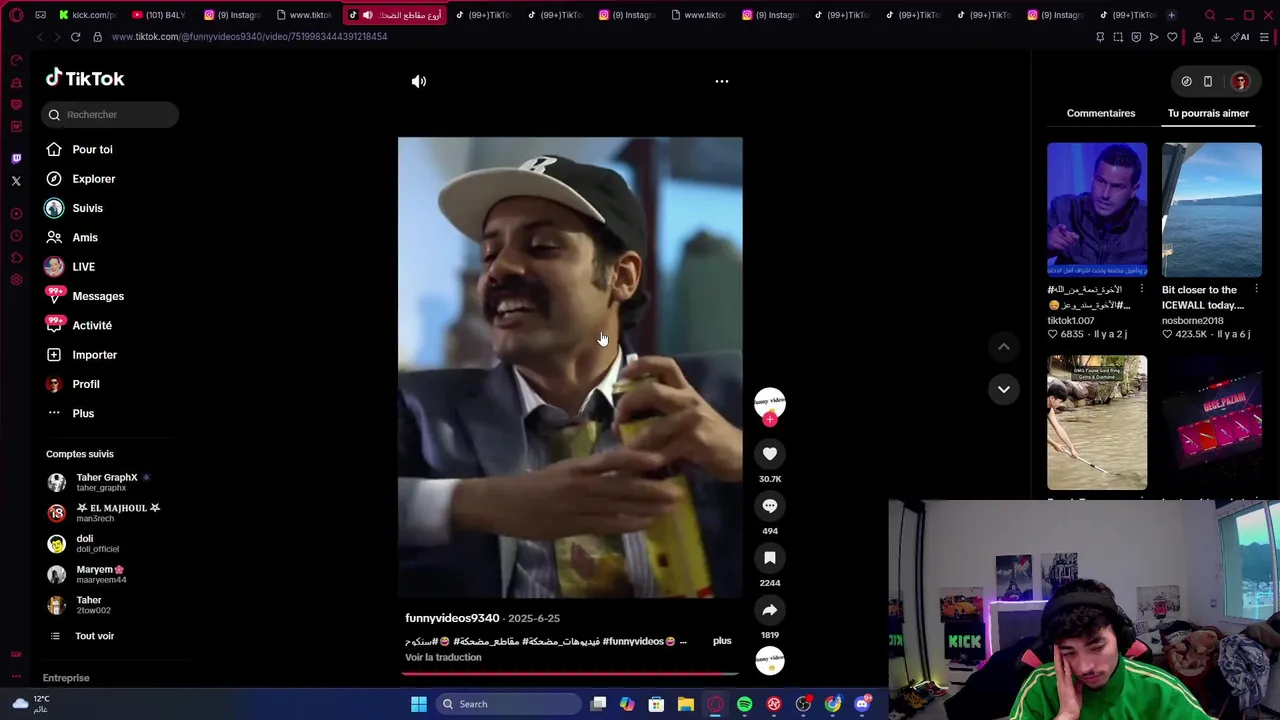This screenshot has width=1280, height=720.
Task: Follow funny videos via red plus badge
Action: point(770,420)
